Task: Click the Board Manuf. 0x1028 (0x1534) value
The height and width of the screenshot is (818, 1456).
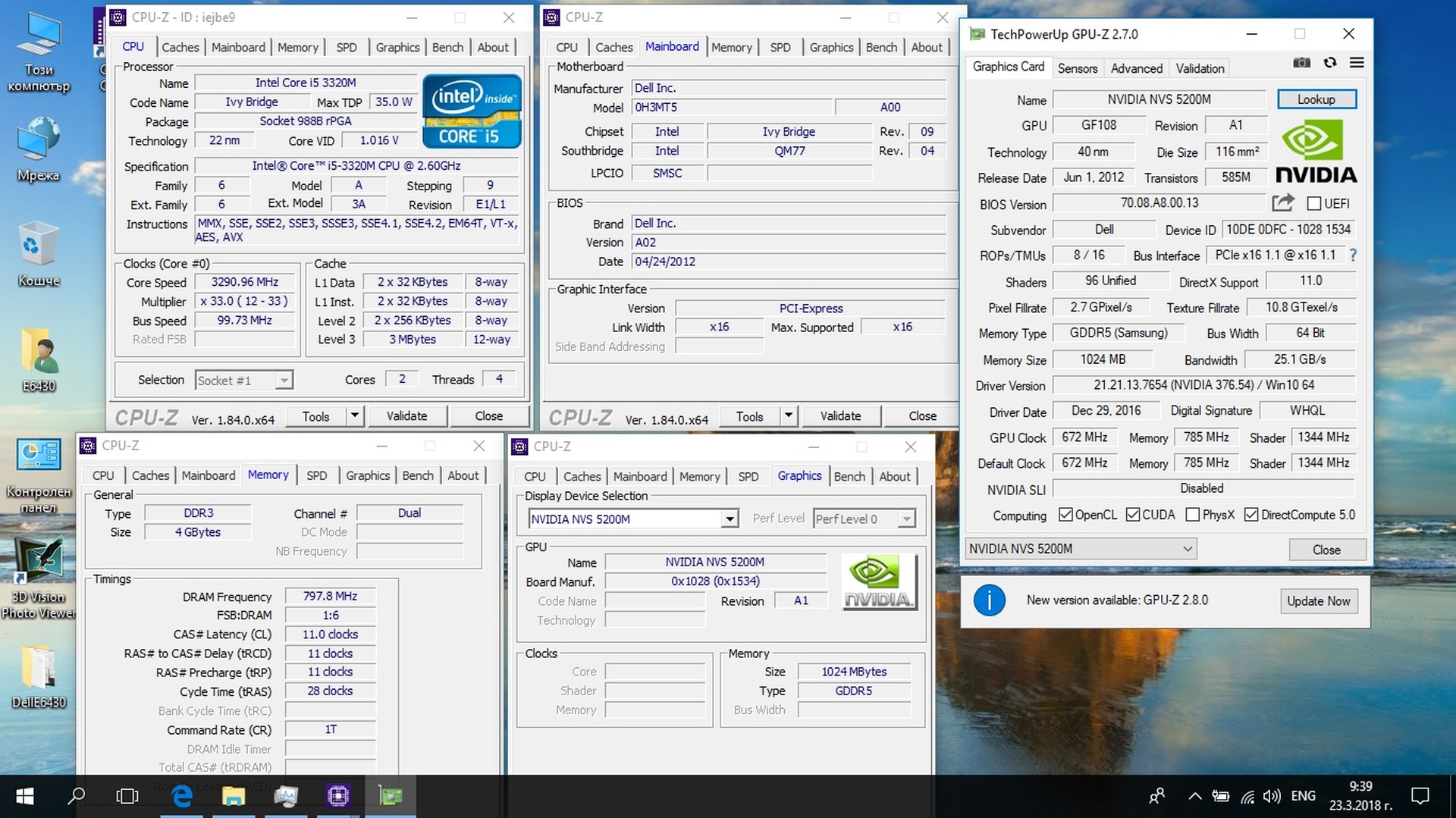Action: coord(715,581)
